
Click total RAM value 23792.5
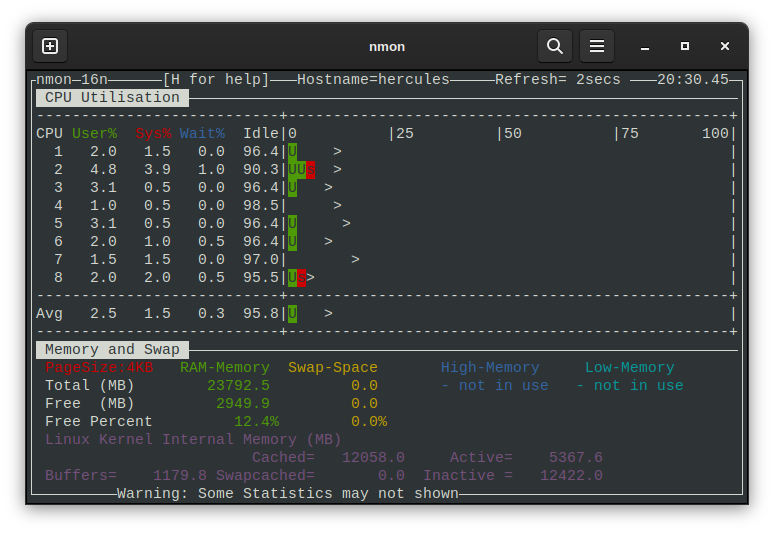click(238, 386)
